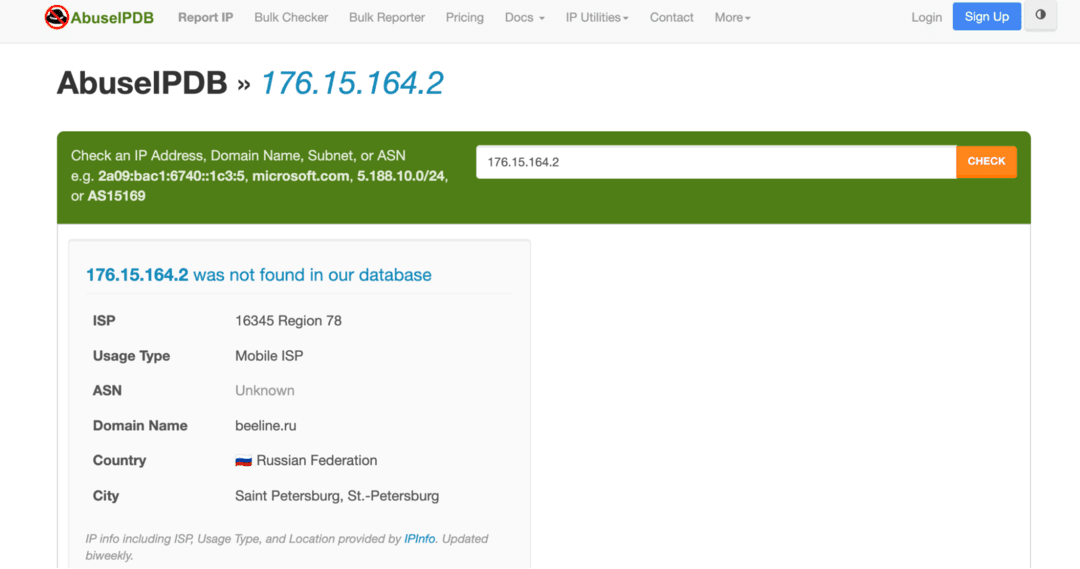Open Bulk Reporter page
Viewport: 1080px width, 569px height.
(386, 17)
